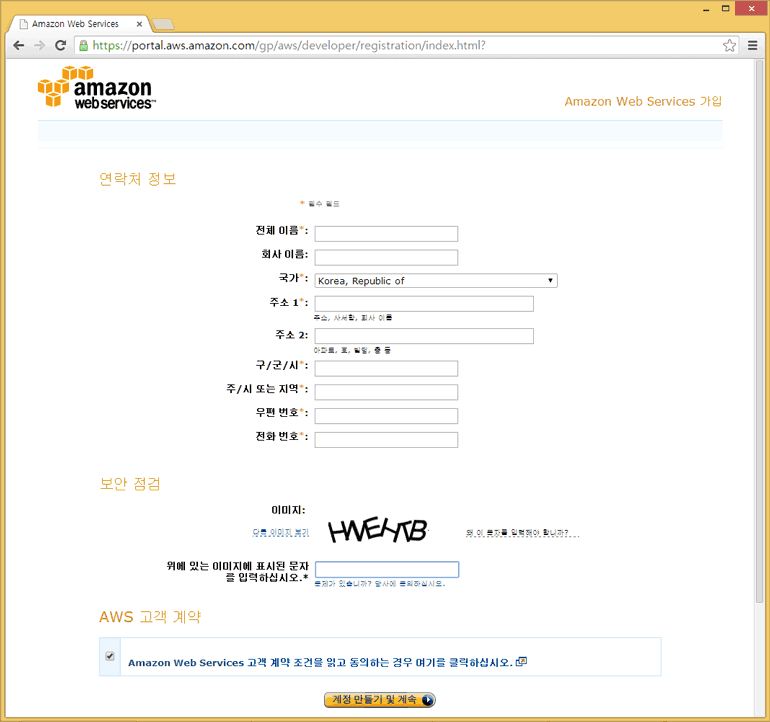Click the green padlock in the address bar
Image resolution: width=770 pixels, height=722 pixels.
tap(83, 46)
